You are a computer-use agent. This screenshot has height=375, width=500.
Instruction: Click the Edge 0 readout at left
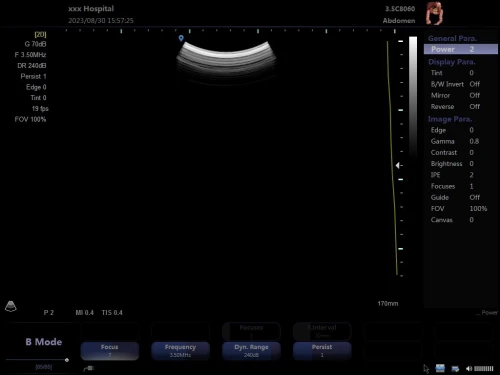click(36, 87)
